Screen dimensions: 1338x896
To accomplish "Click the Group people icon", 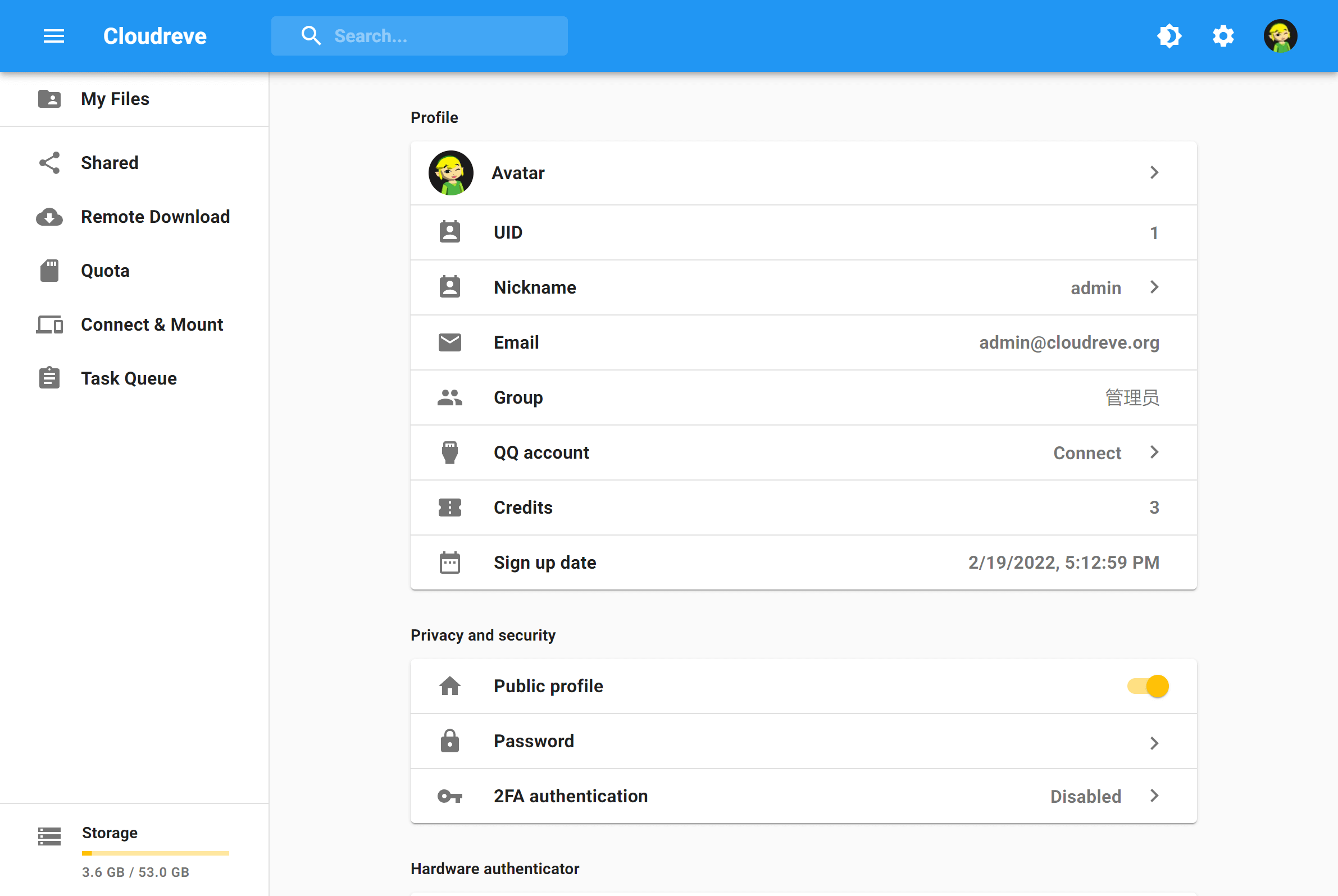I will (x=450, y=397).
